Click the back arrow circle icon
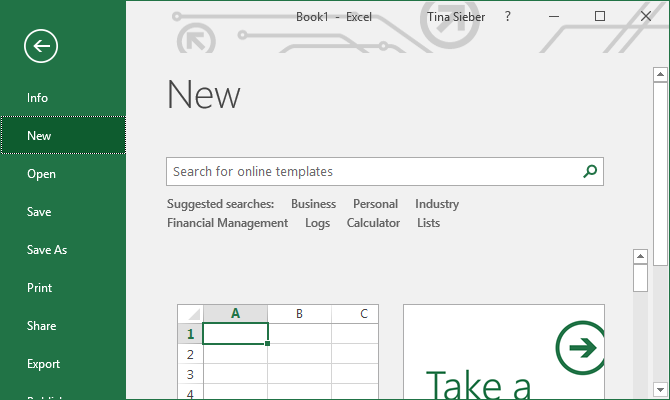The width and height of the screenshot is (670, 400). [41, 46]
